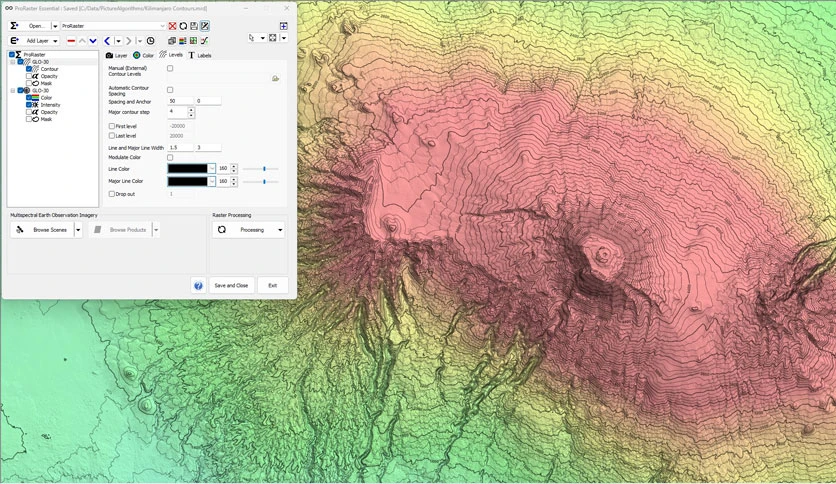Click the load file icon beside contour levels

pos(276,78)
